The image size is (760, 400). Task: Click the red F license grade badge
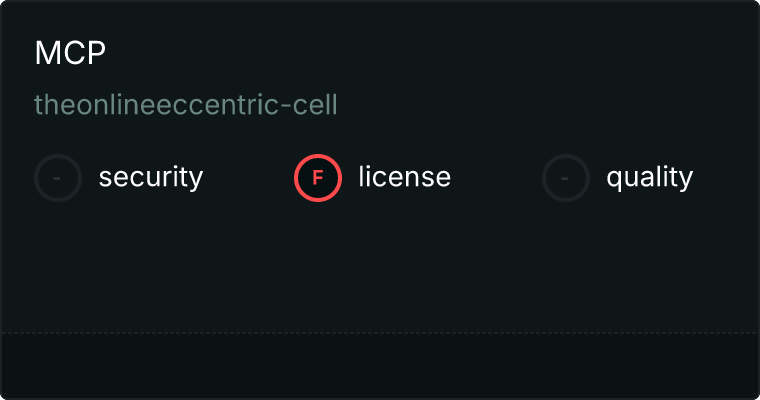coord(318,178)
